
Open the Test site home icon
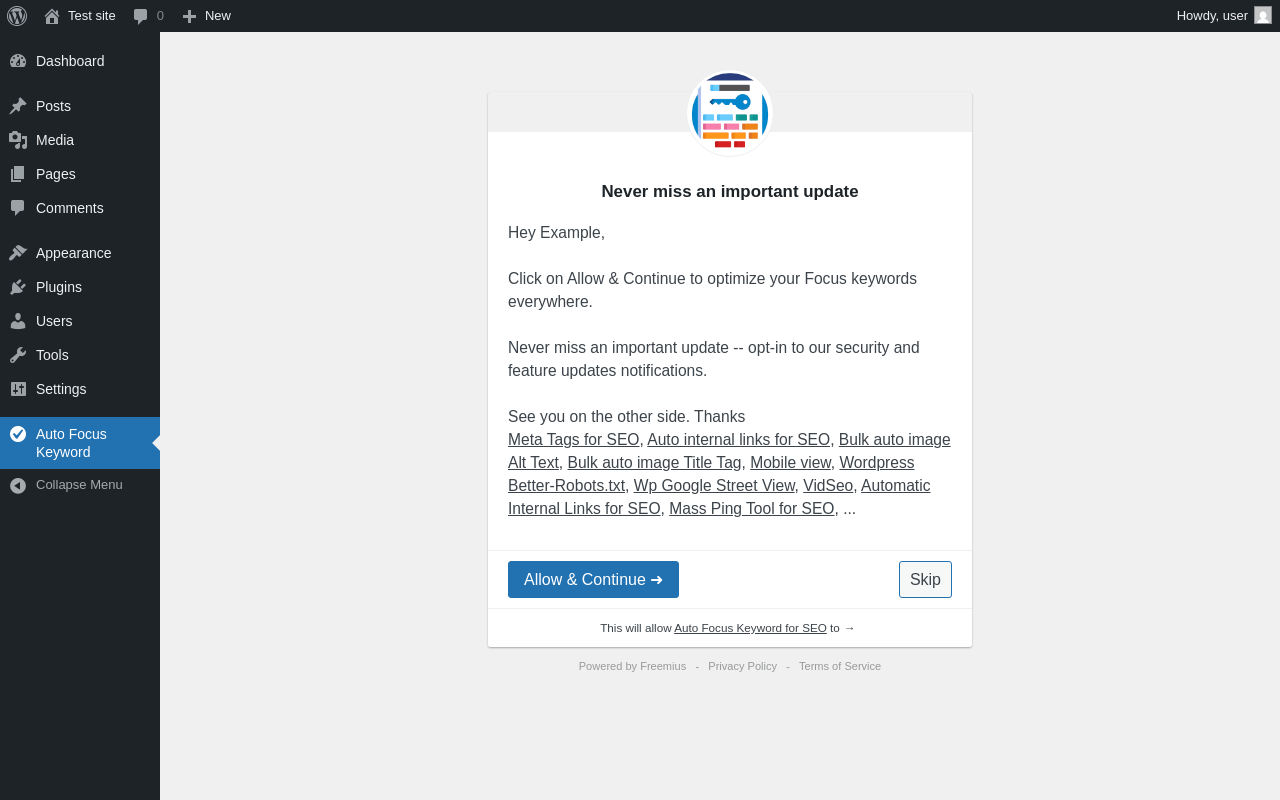[x=52, y=16]
